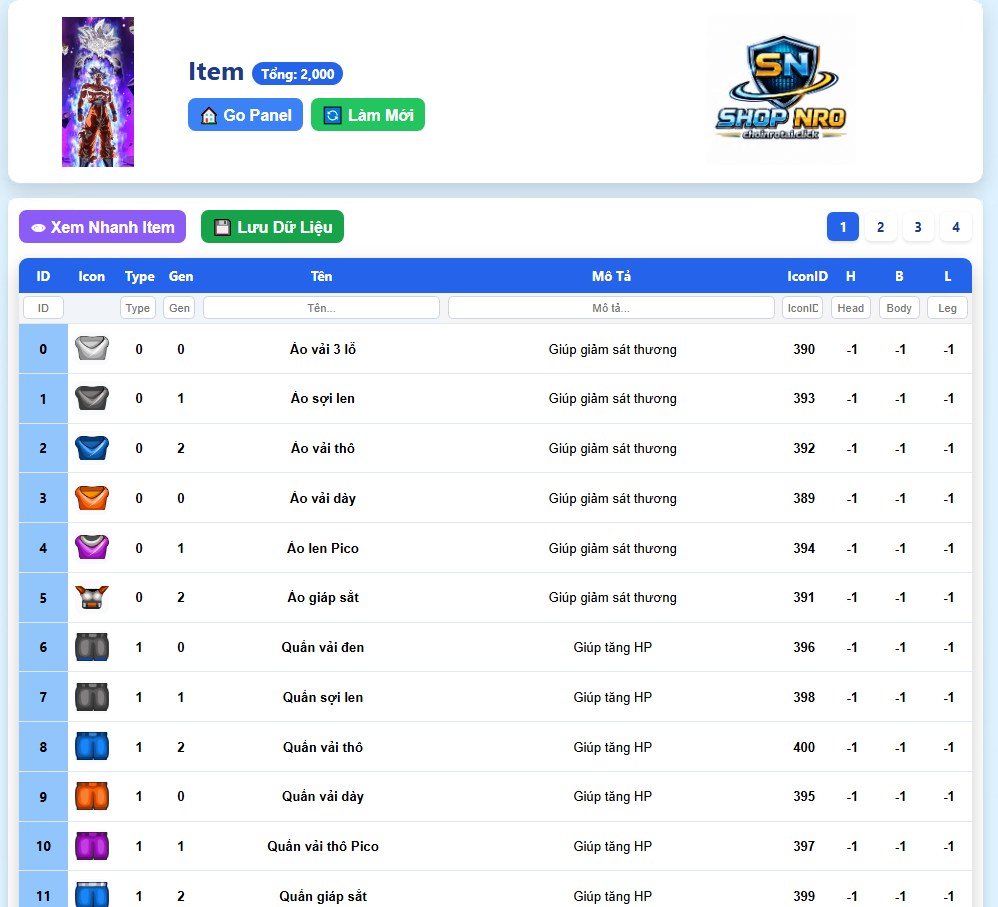Click the ID cell 8
This screenshot has width=998, height=907.
tap(43, 747)
